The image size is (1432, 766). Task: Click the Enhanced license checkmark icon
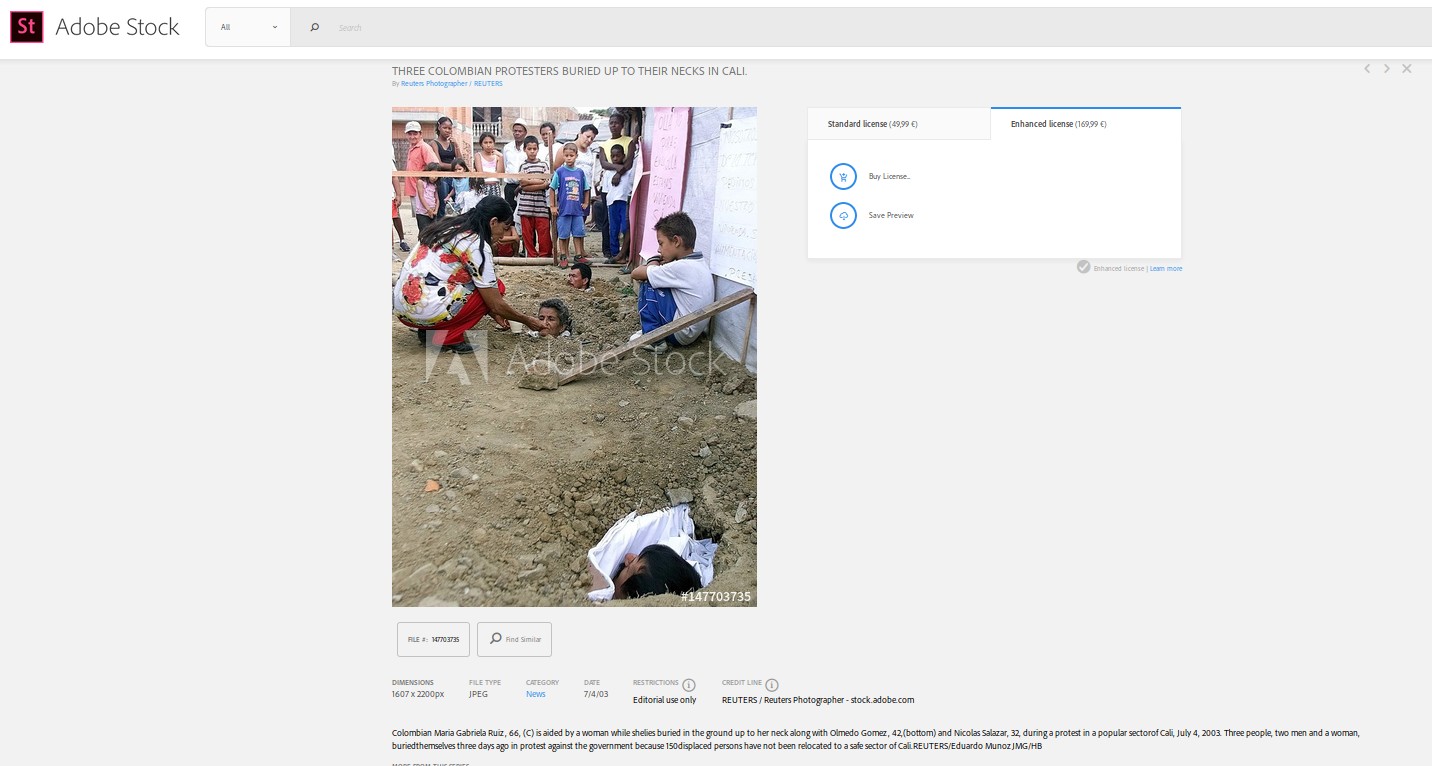(1083, 267)
